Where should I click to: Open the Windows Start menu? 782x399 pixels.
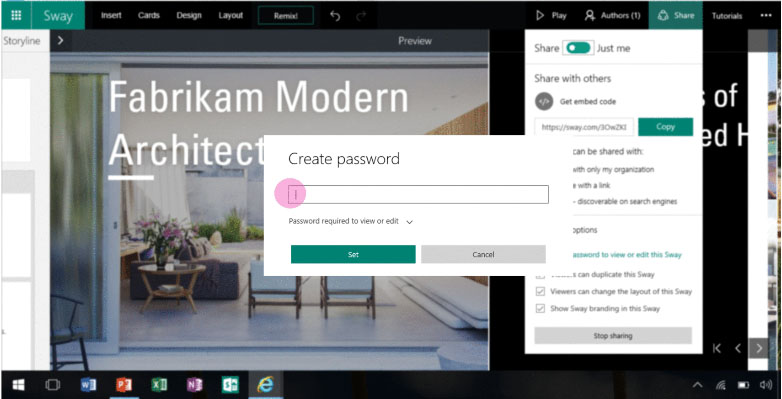(18, 385)
